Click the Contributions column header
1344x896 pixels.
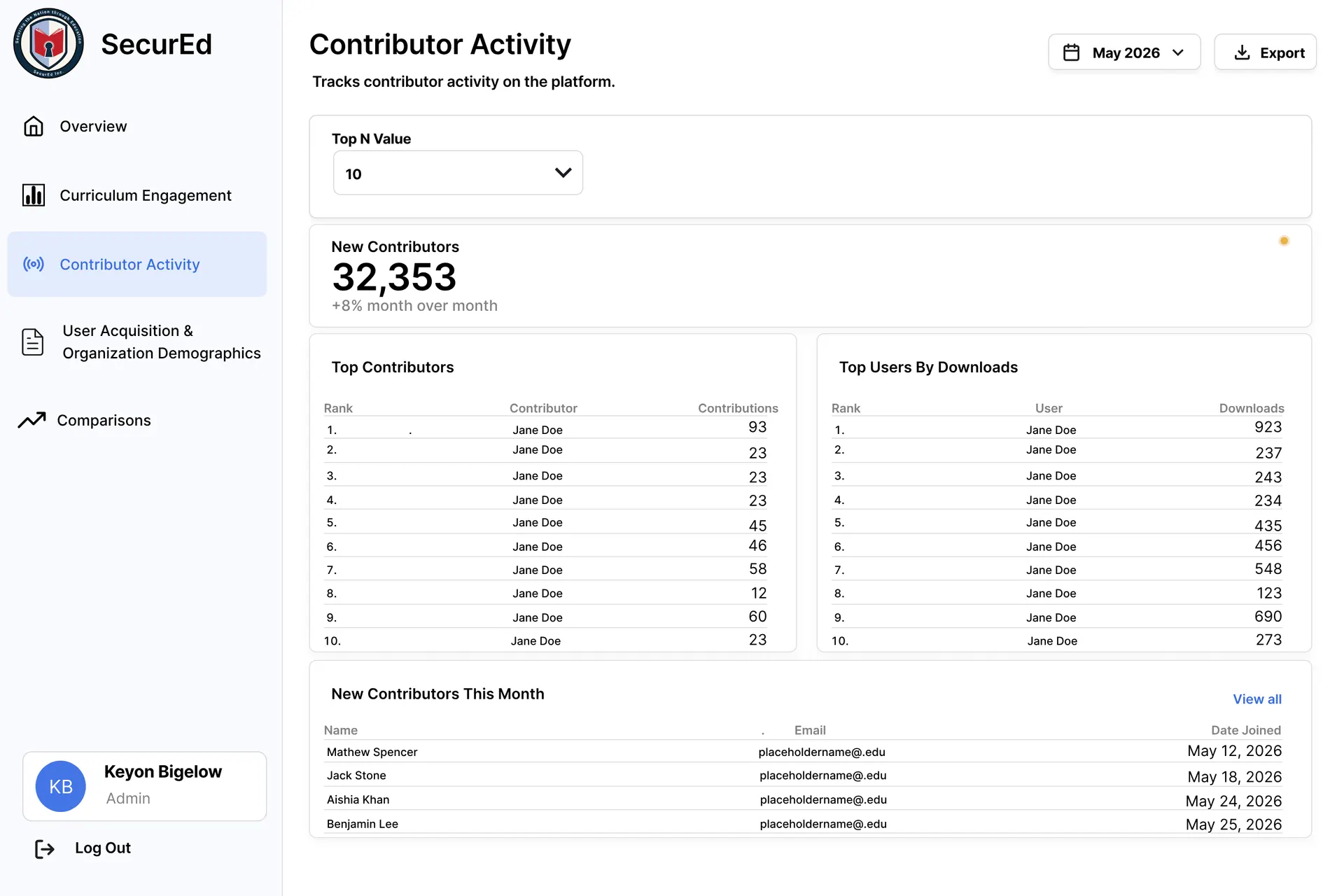pos(738,408)
